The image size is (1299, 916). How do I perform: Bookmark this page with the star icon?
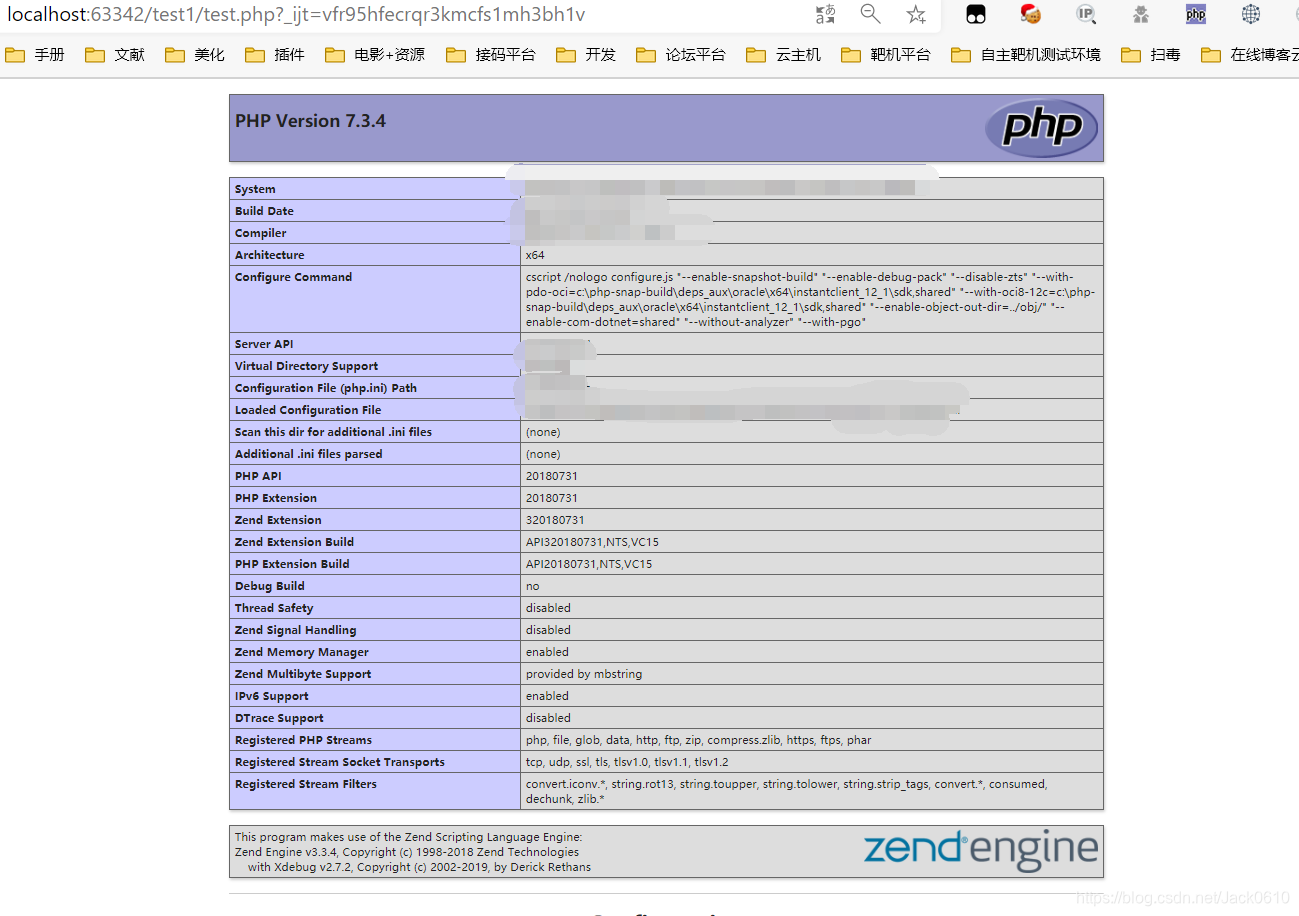click(916, 14)
